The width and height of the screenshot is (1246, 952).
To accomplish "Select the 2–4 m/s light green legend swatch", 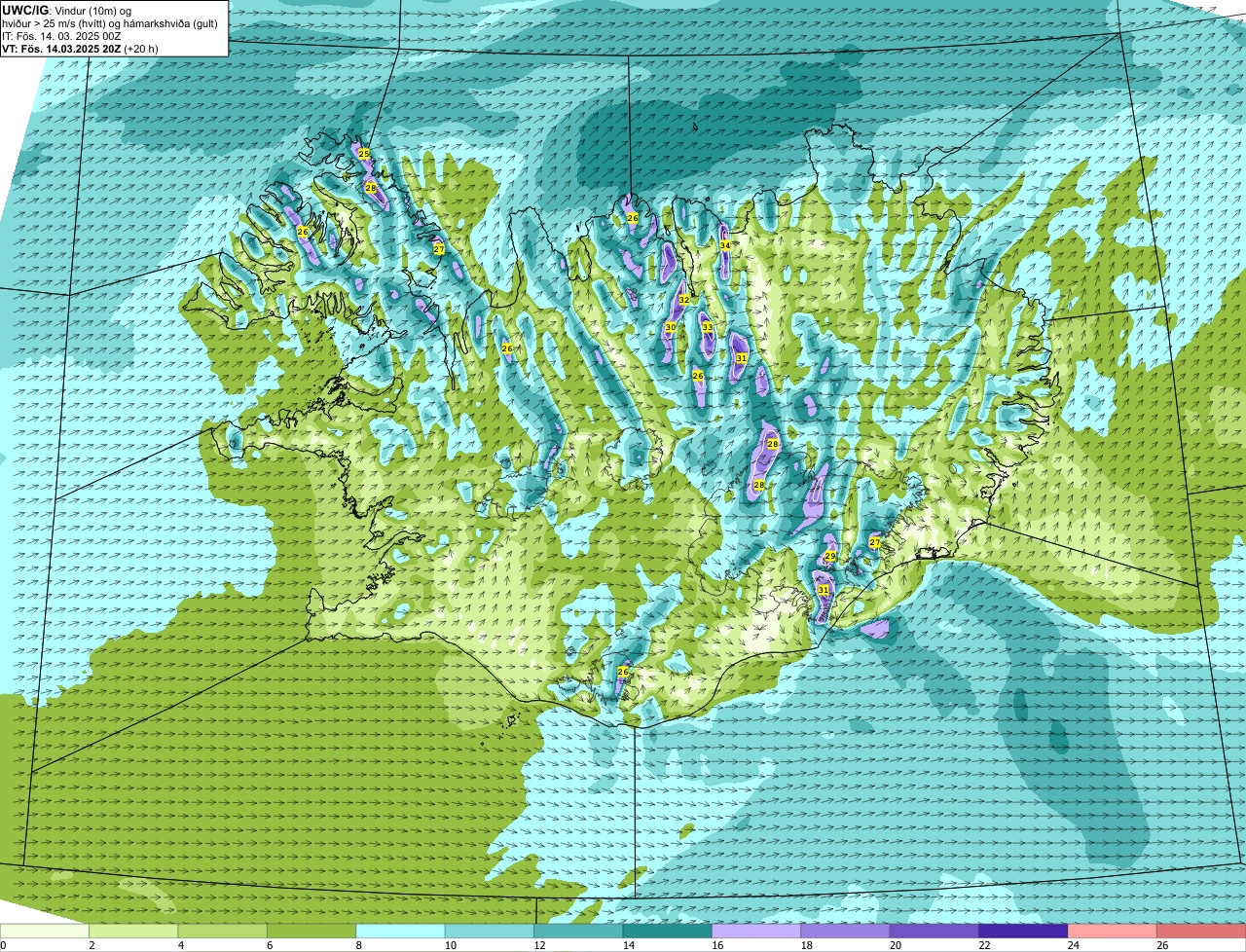I will coord(133,931).
